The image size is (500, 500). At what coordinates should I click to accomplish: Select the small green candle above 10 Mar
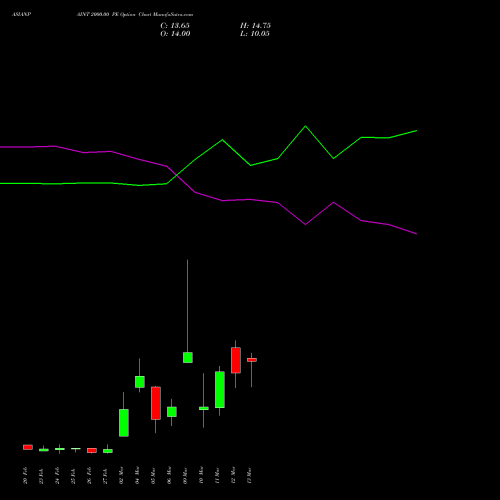click(204, 408)
